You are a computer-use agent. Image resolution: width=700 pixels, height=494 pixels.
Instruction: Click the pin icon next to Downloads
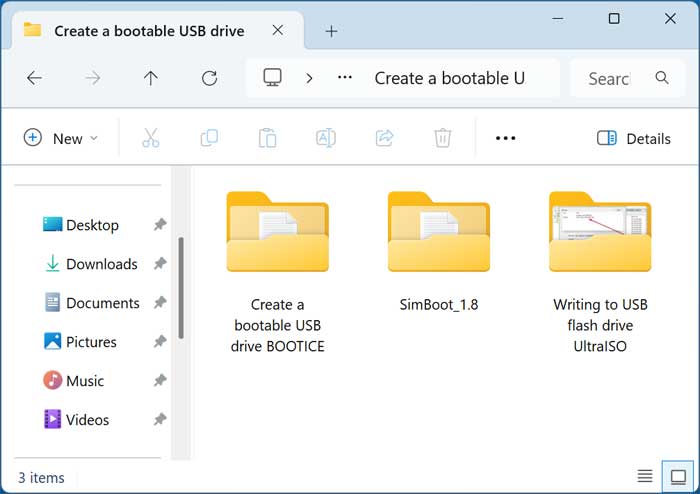click(160, 263)
